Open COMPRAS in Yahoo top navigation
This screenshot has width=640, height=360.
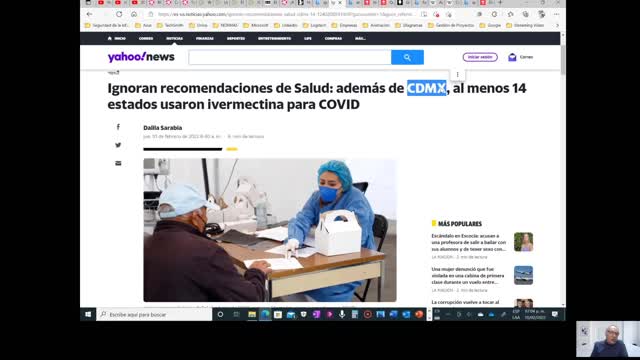coord(333,38)
